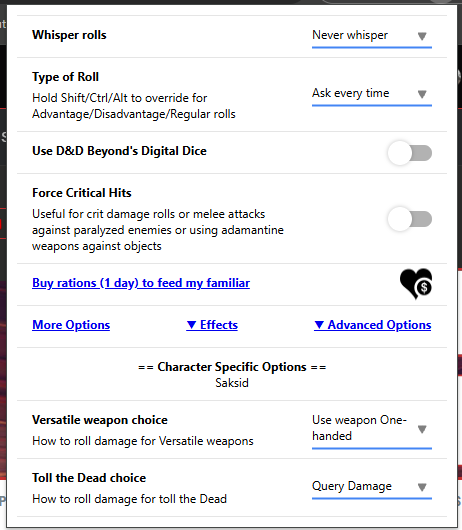The image size is (462, 530).
Task: Open the More Options link
Action: pyautogui.click(x=71, y=325)
